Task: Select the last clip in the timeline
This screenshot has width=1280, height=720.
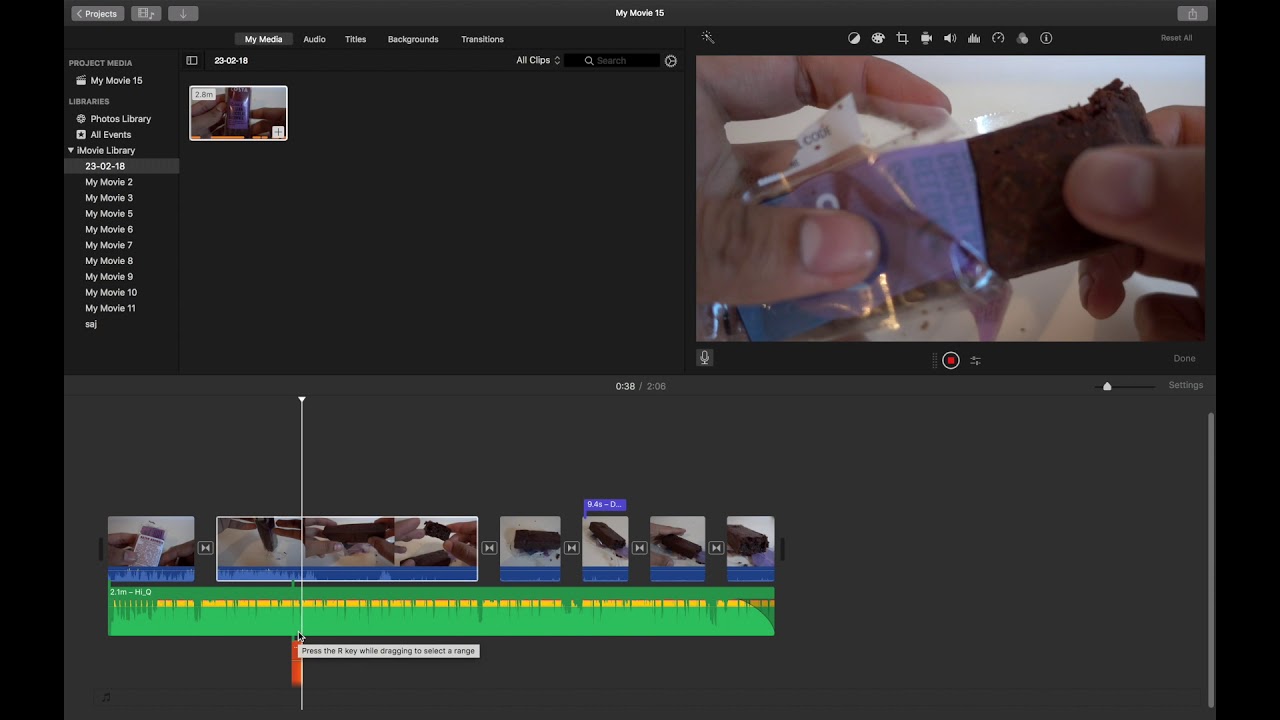Action: tap(750, 548)
